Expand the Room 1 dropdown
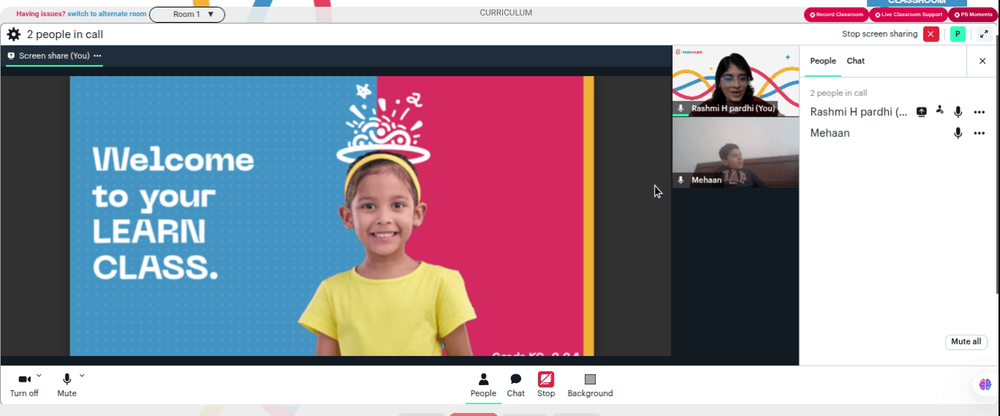 187,14
